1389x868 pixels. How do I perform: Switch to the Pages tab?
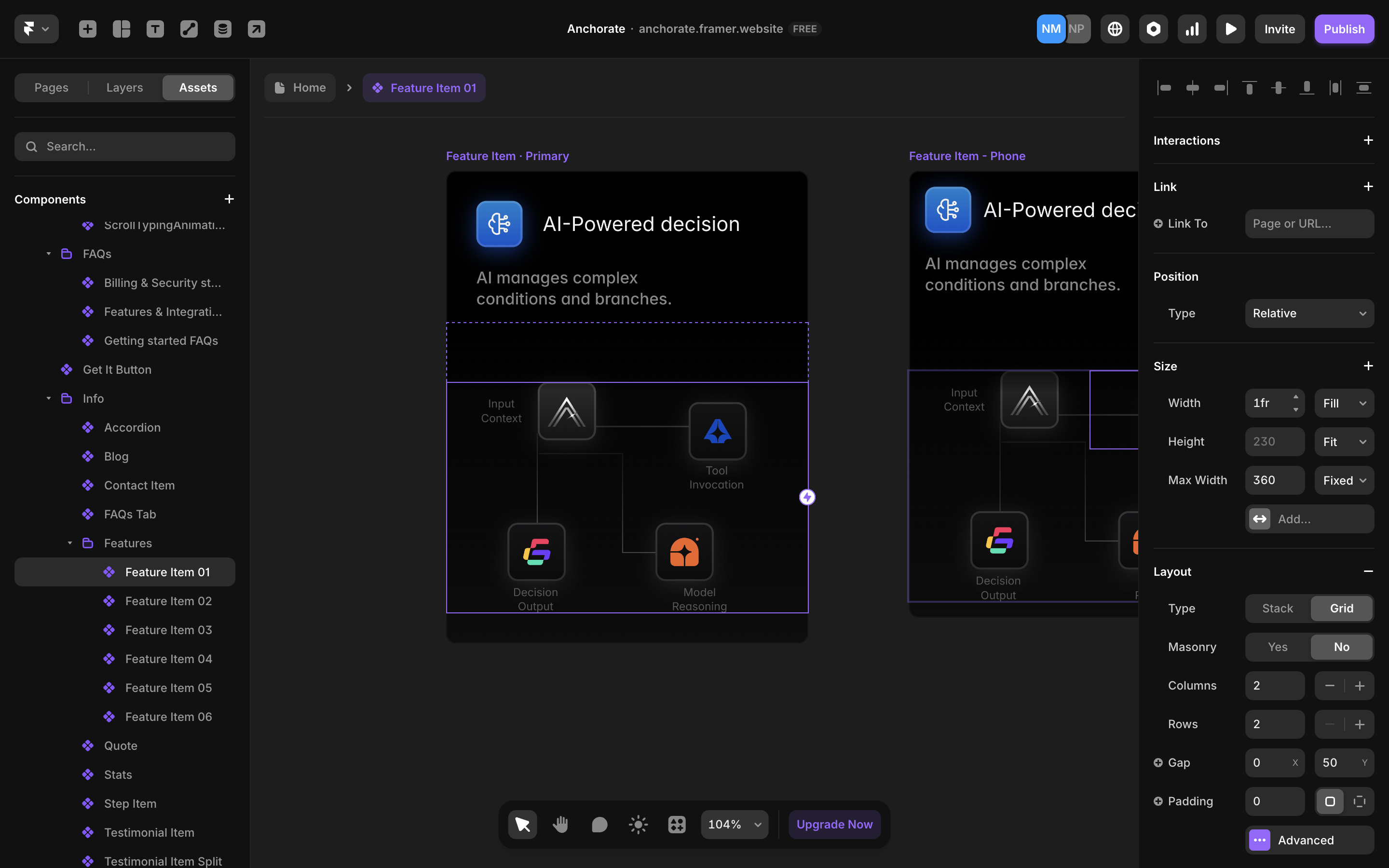click(51, 87)
